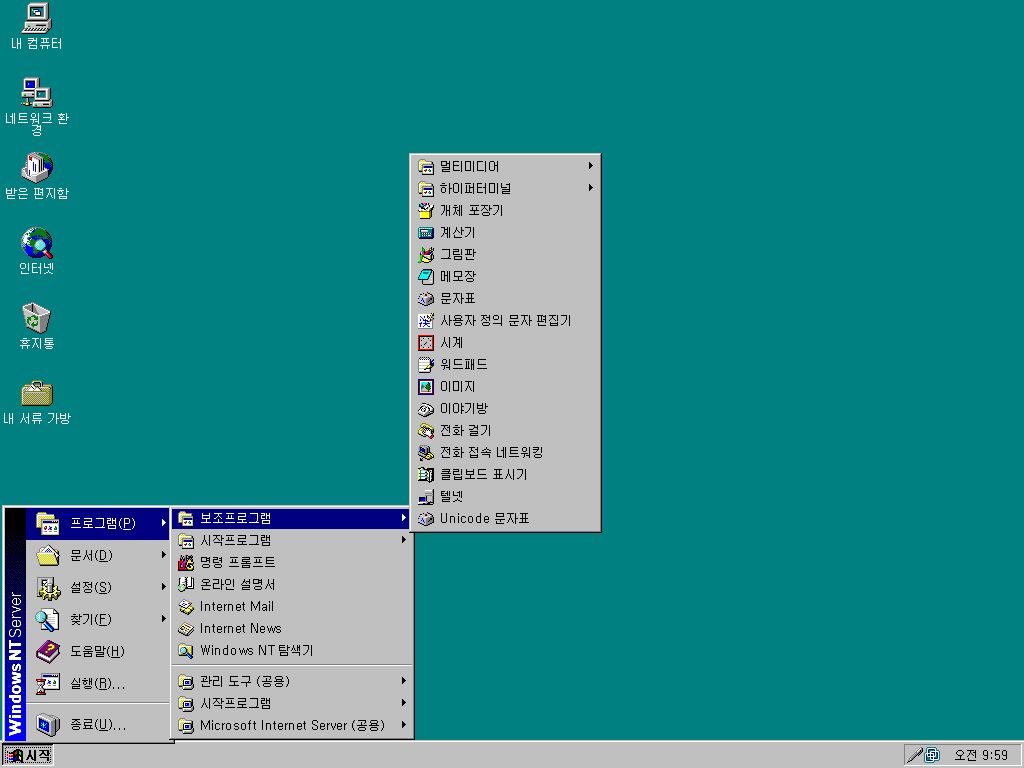Click the keyboard layout tray icon beside the clock
1024x768 pixels.
(933, 756)
